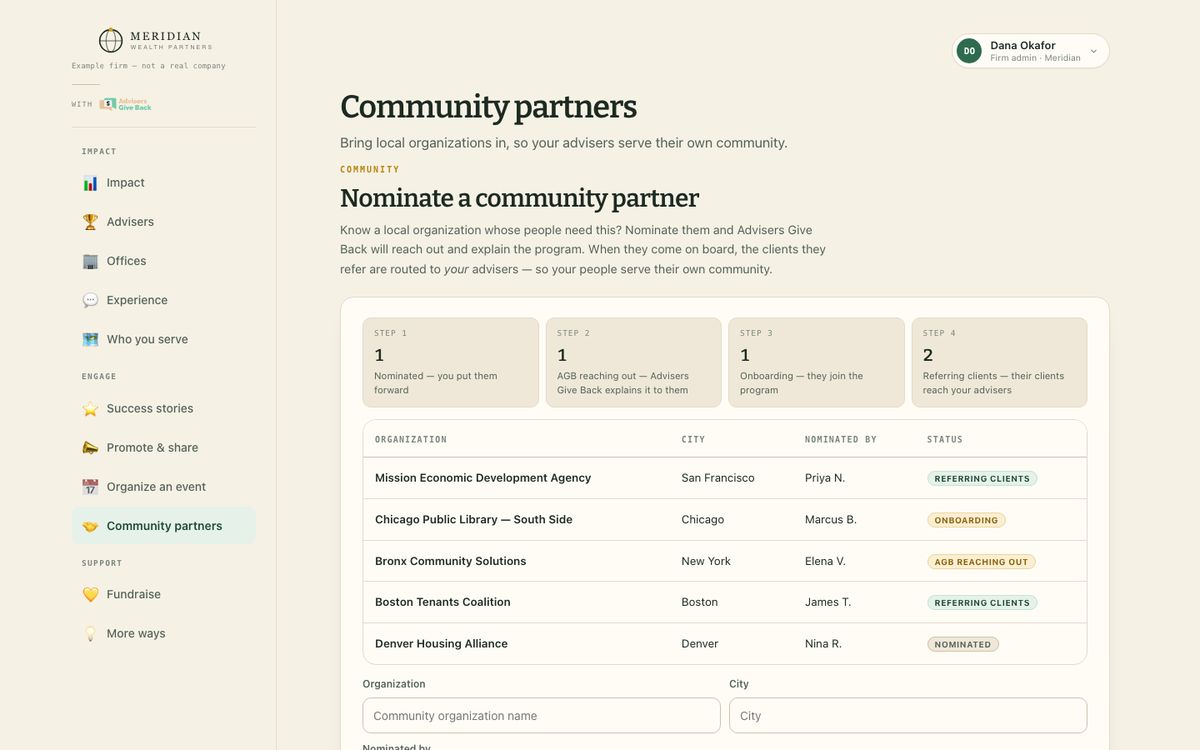Click the Community partners handshake icon
Image resolution: width=1200 pixels, height=750 pixels.
point(90,526)
